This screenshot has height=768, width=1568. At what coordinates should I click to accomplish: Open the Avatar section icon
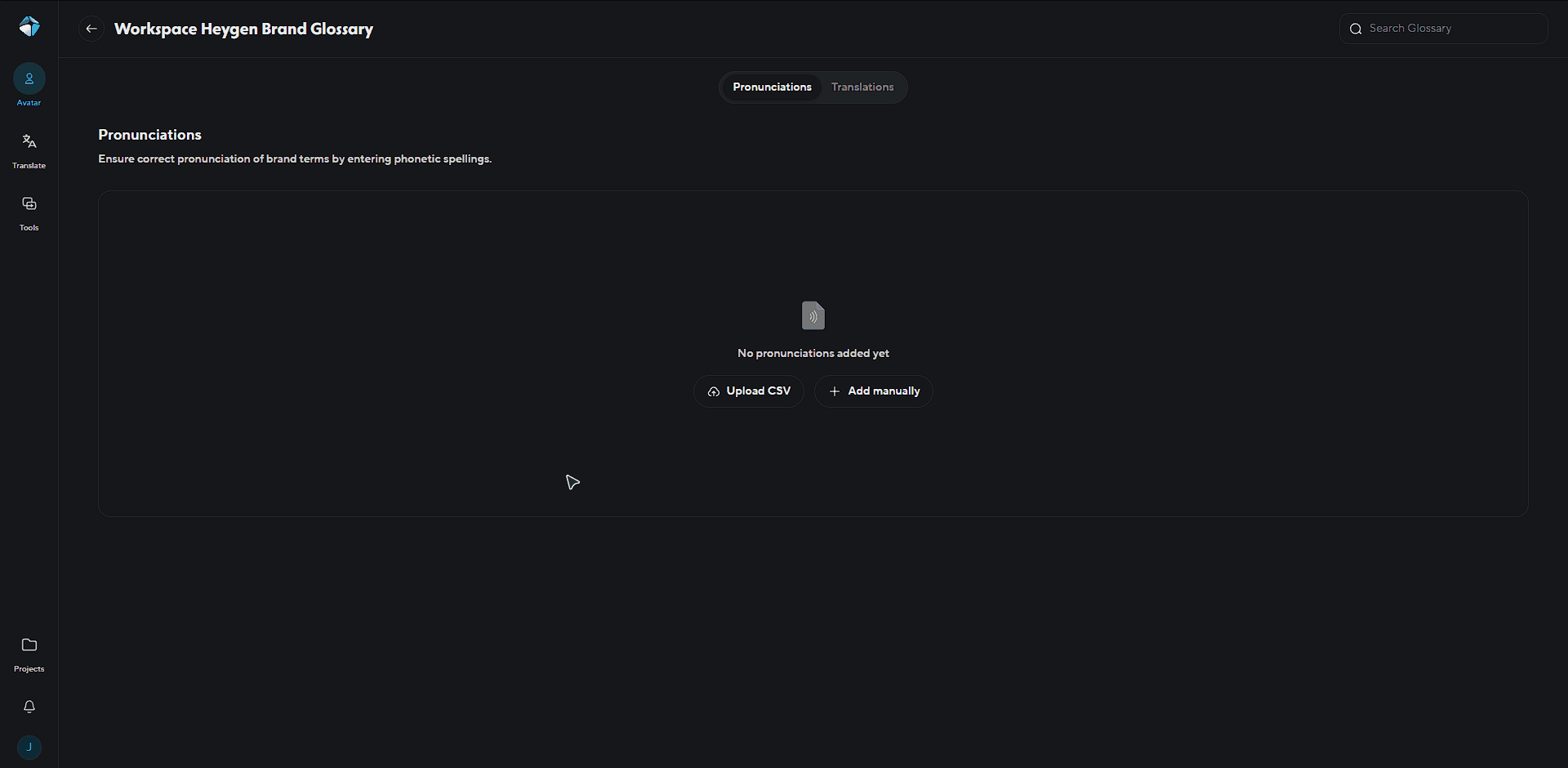coord(29,79)
